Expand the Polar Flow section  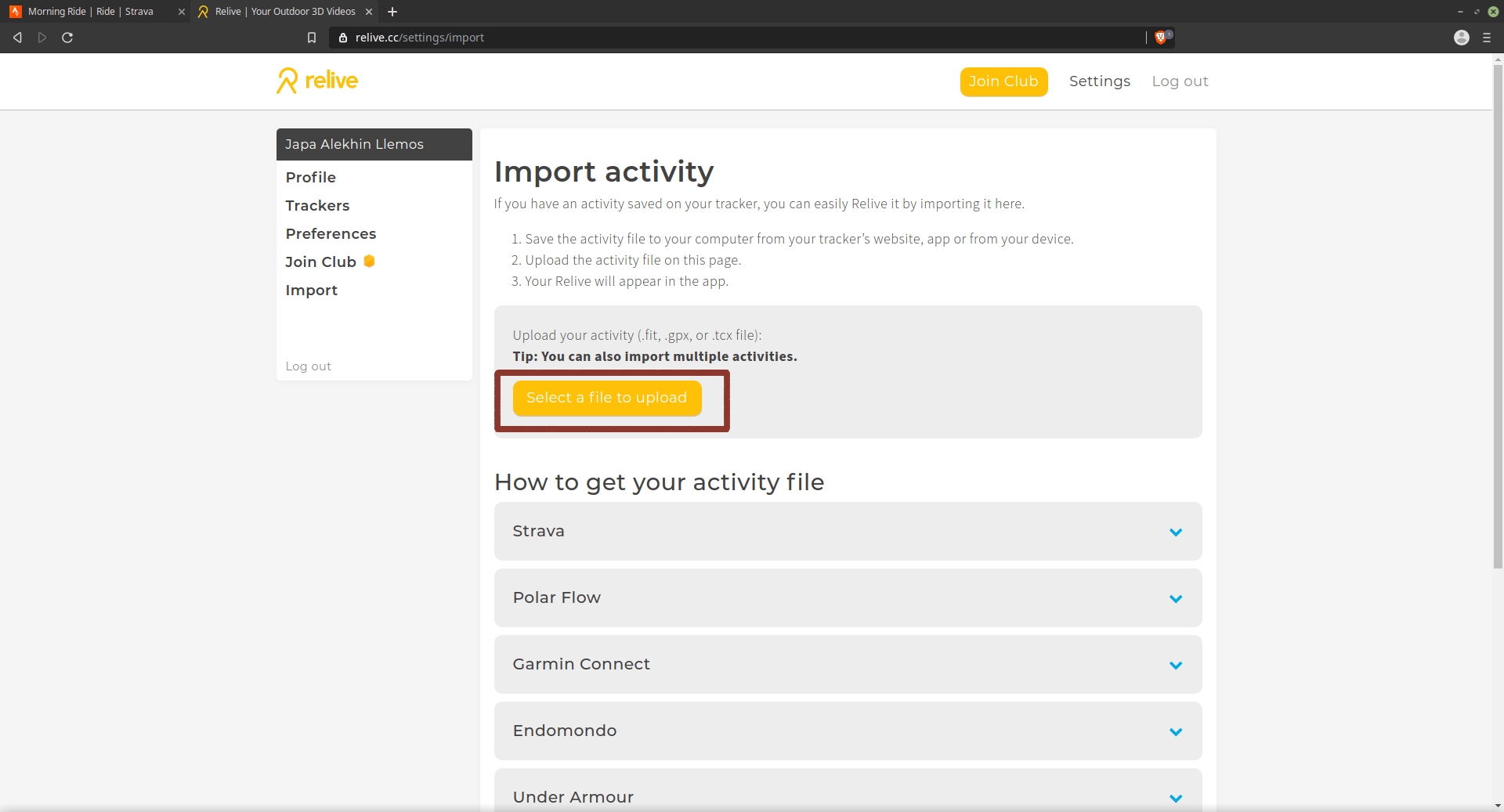1175,598
